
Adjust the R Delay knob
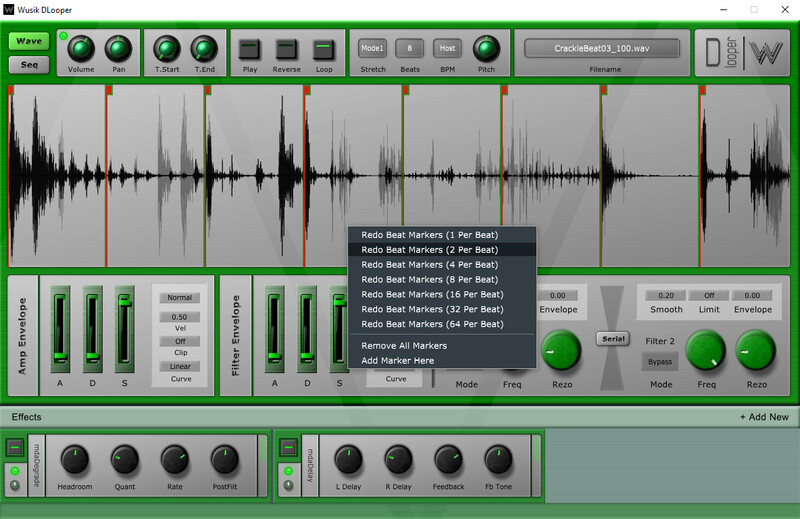[x=398, y=460]
